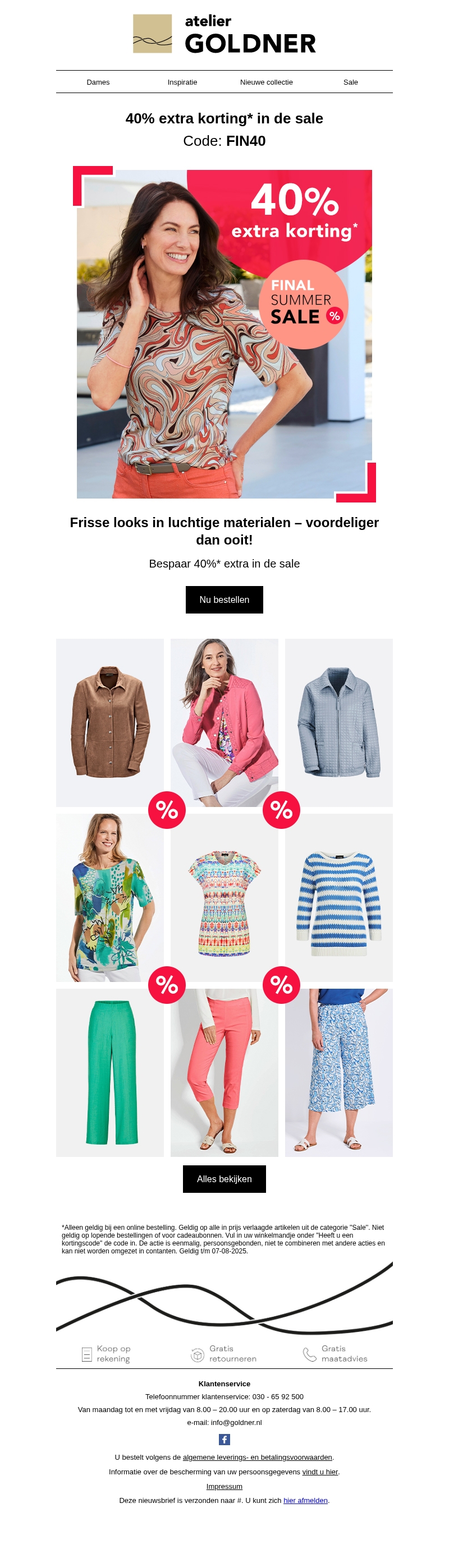The image size is (449, 1568).
Task: Click the Nu bestellen button
Action: click(x=224, y=599)
